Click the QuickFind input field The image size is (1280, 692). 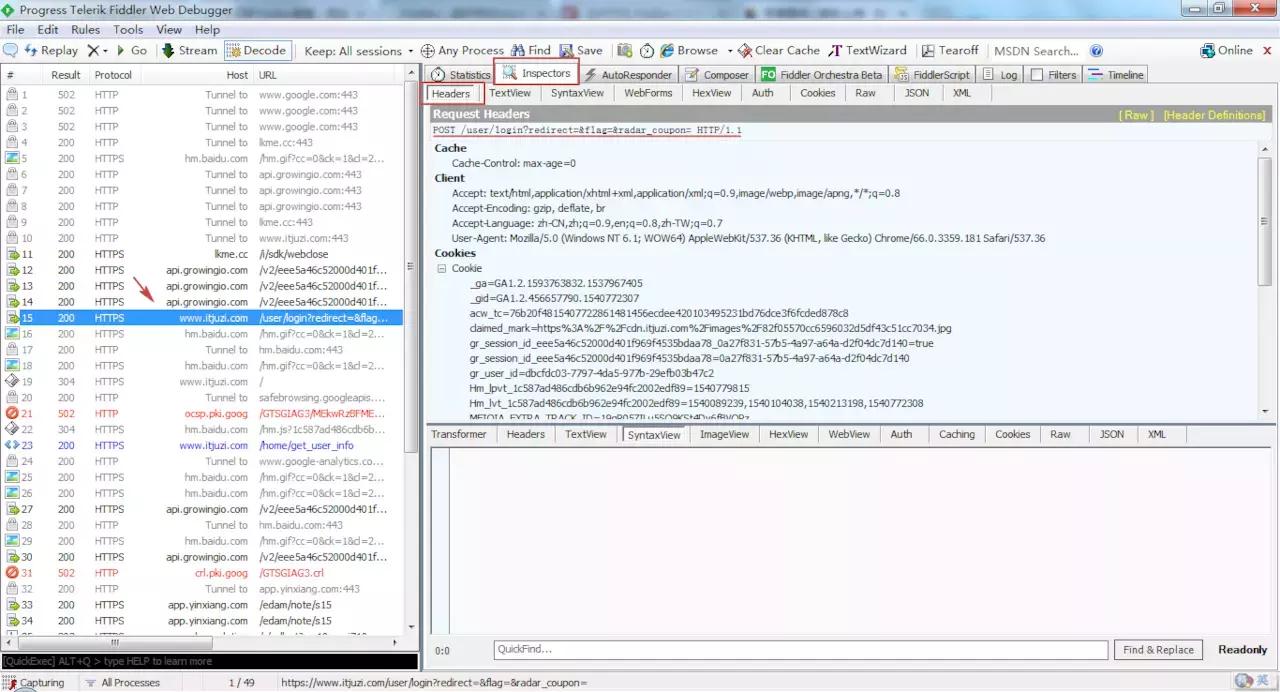point(800,650)
